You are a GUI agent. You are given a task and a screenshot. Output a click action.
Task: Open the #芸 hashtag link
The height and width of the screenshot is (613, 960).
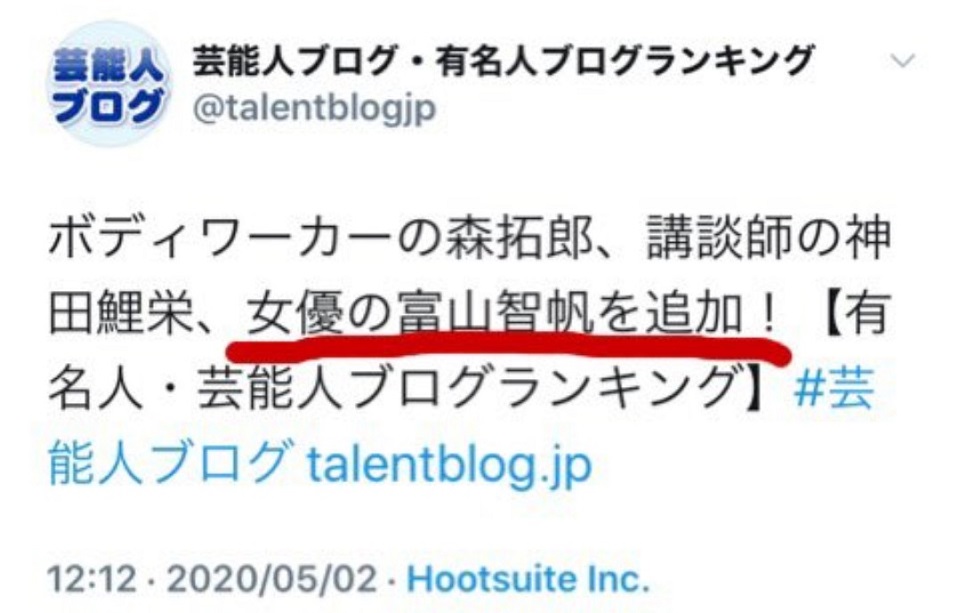coord(833,390)
